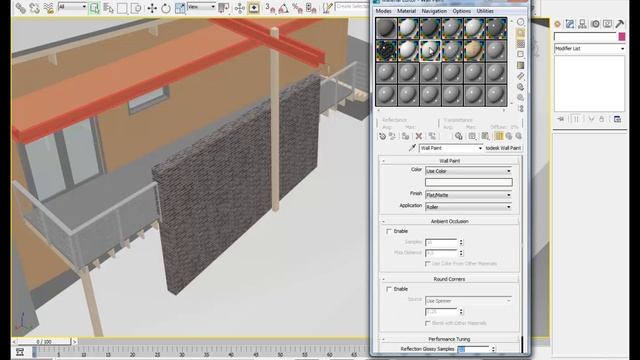Toggle Window/Crossing selection icon

136,8
